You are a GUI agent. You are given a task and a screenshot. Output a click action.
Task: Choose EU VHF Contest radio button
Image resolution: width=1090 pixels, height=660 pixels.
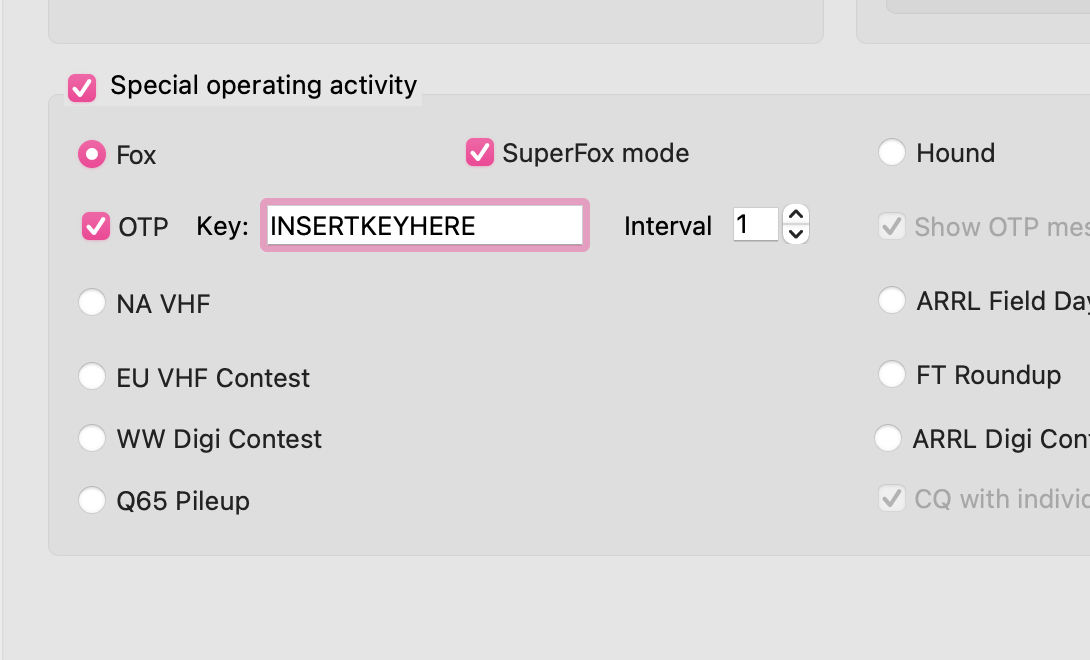92,376
